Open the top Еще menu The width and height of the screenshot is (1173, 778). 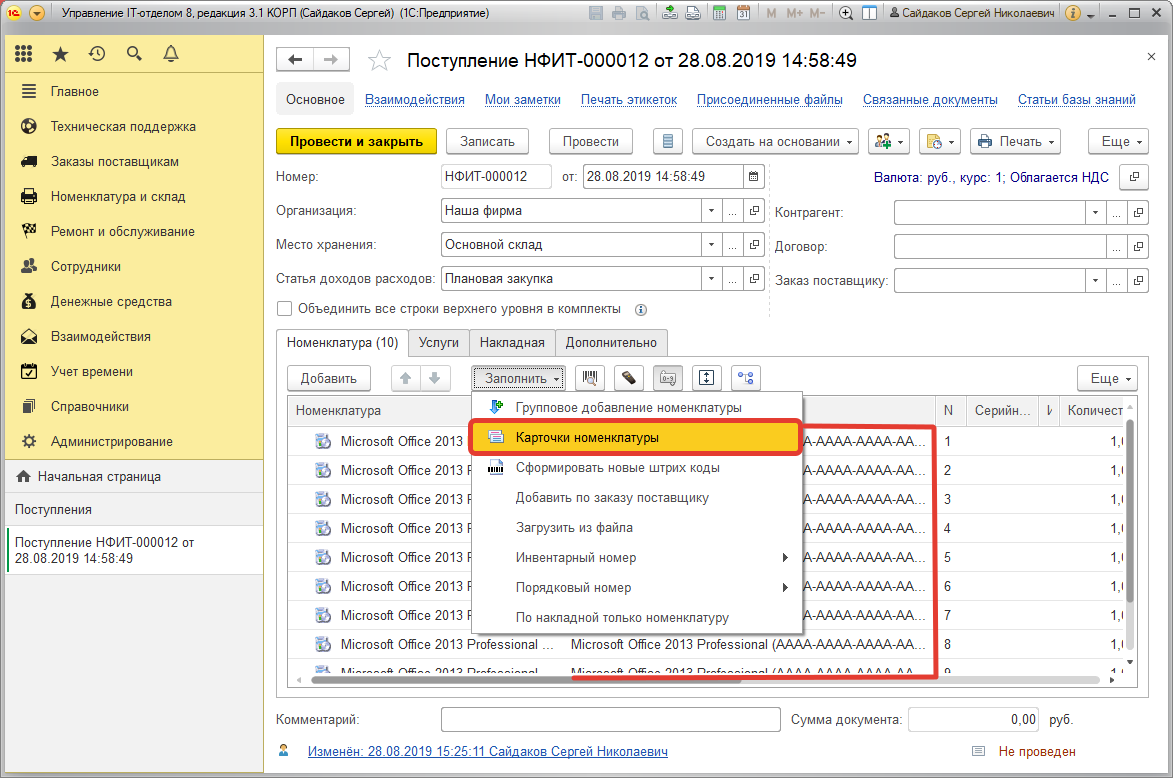(x=1118, y=141)
